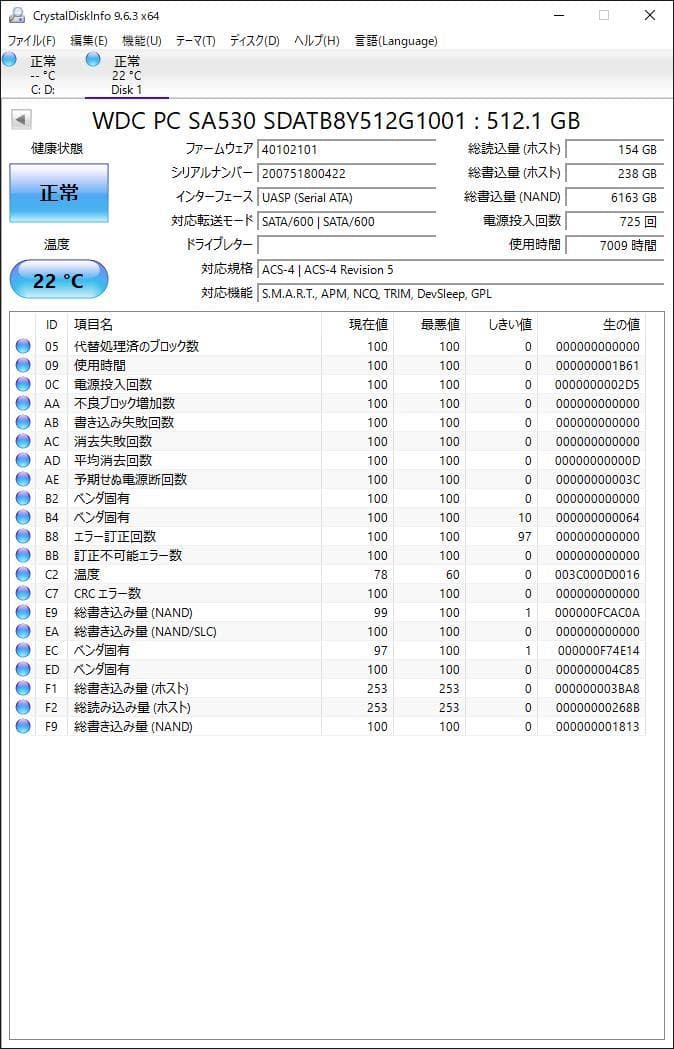Click the status icon for attribute EC
Screen dimensions: 674x1049
pyautogui.click(x=23, y=650)
